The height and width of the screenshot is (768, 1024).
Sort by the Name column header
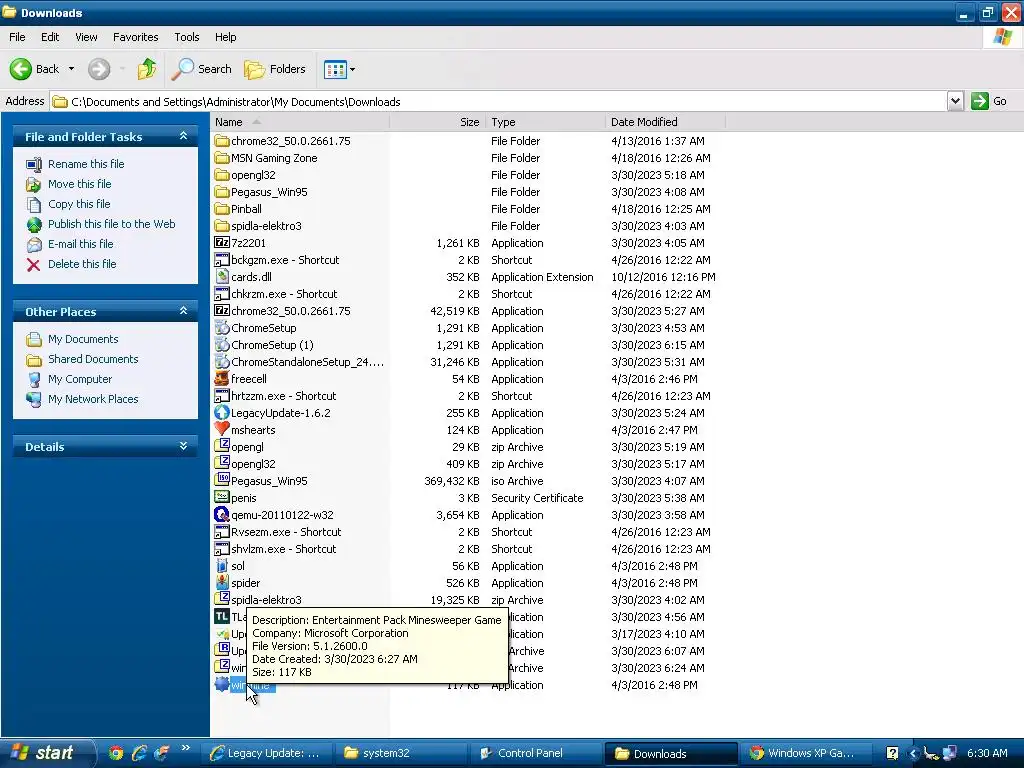click(300, 122)
